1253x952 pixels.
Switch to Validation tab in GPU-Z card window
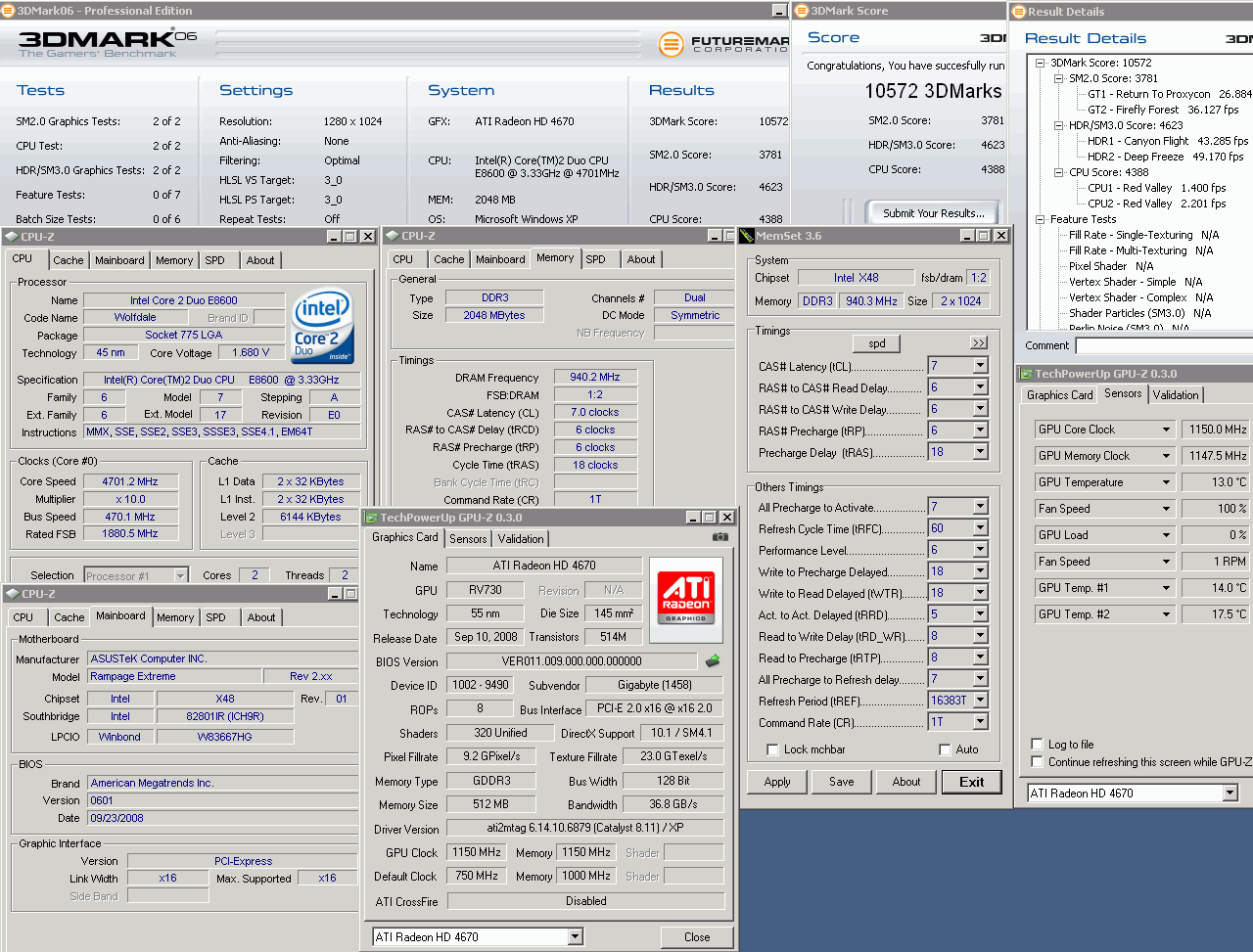pyautogui.click(x=521, y=539)
